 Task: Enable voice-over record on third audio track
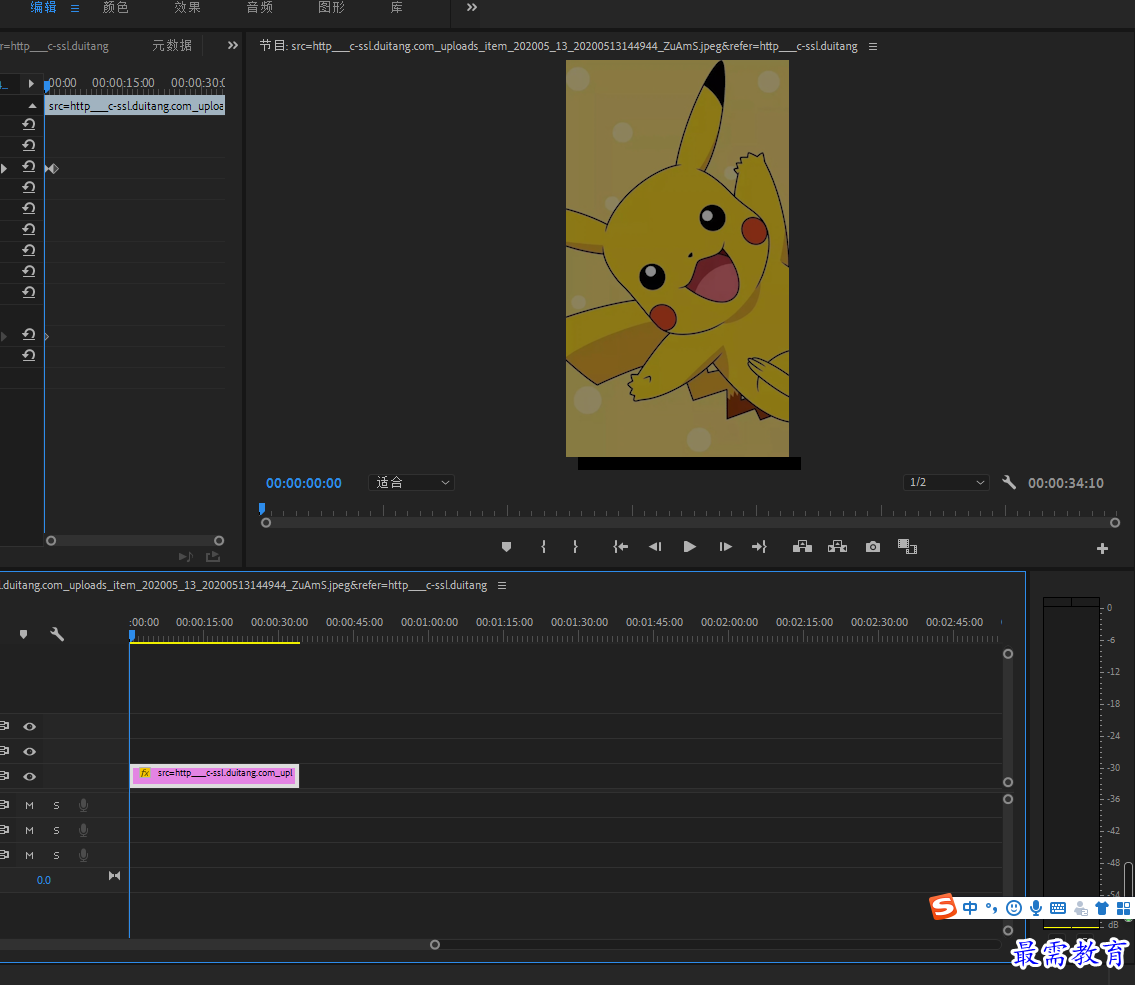click(84, 855)
